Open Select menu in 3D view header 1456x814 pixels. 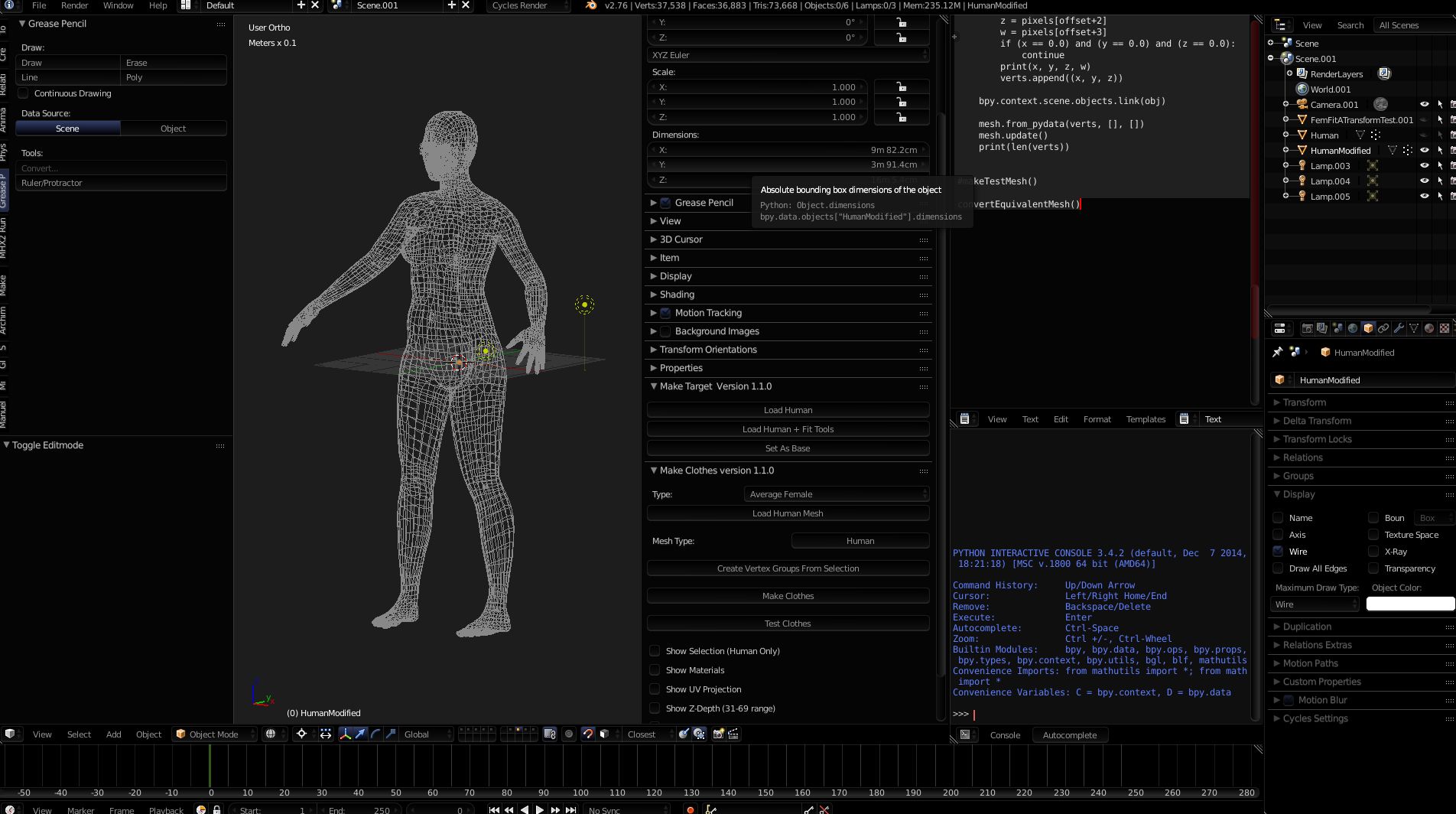[79, 734]
